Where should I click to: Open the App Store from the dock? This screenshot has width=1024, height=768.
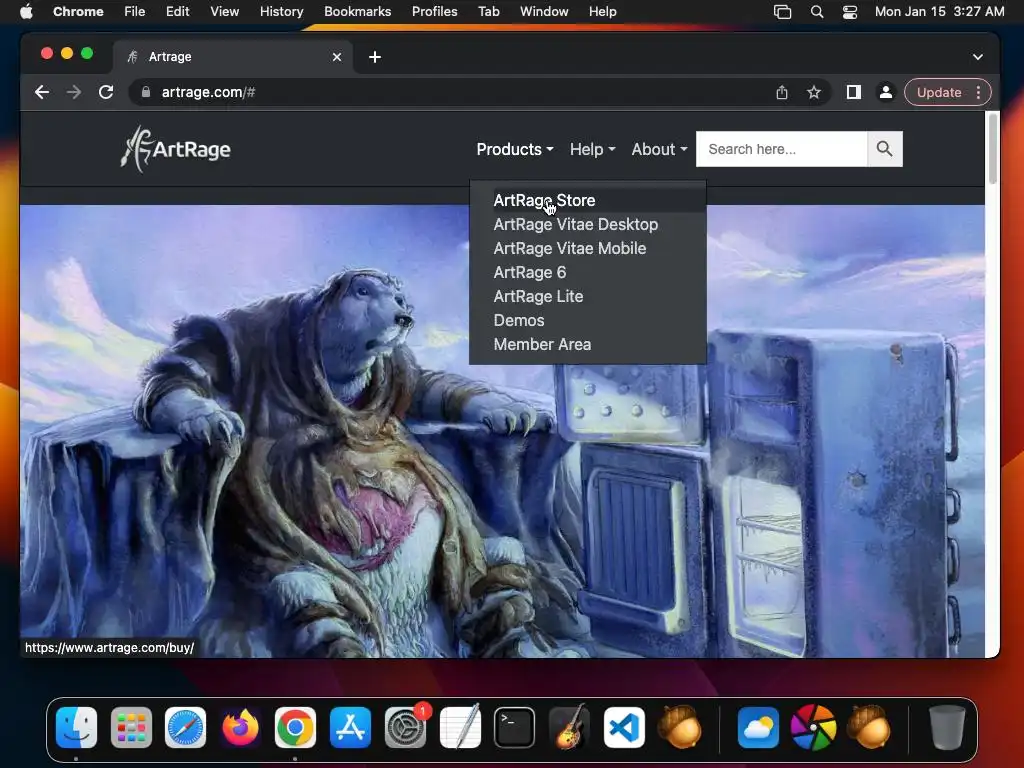350,727
